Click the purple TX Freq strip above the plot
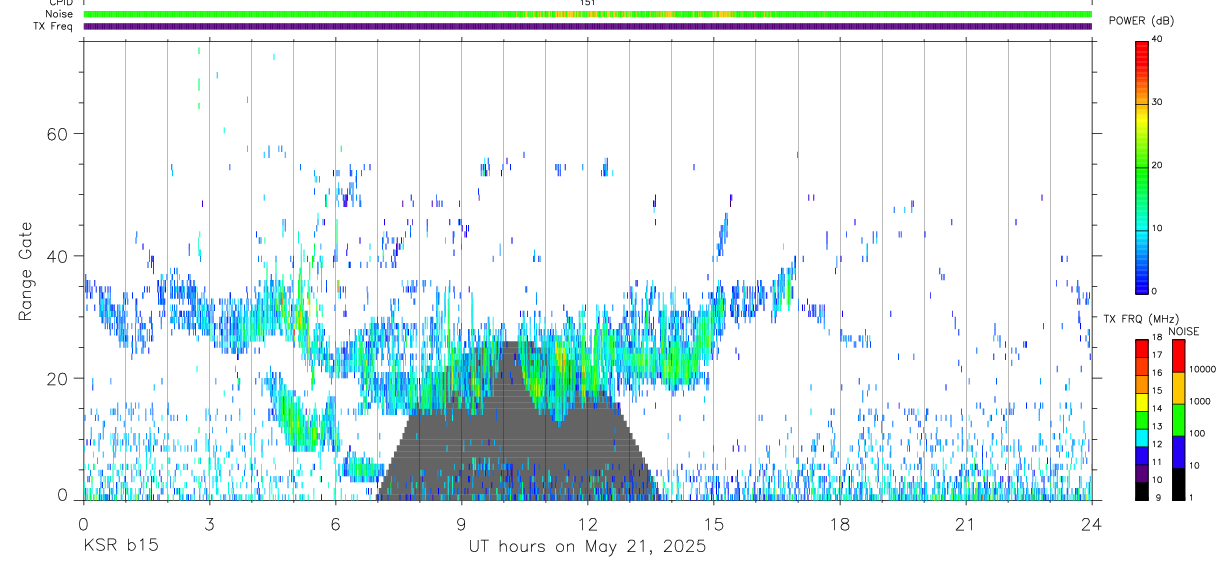Image resolution: width=1228 pixels, height=567 pixels. tap(587, 26)
